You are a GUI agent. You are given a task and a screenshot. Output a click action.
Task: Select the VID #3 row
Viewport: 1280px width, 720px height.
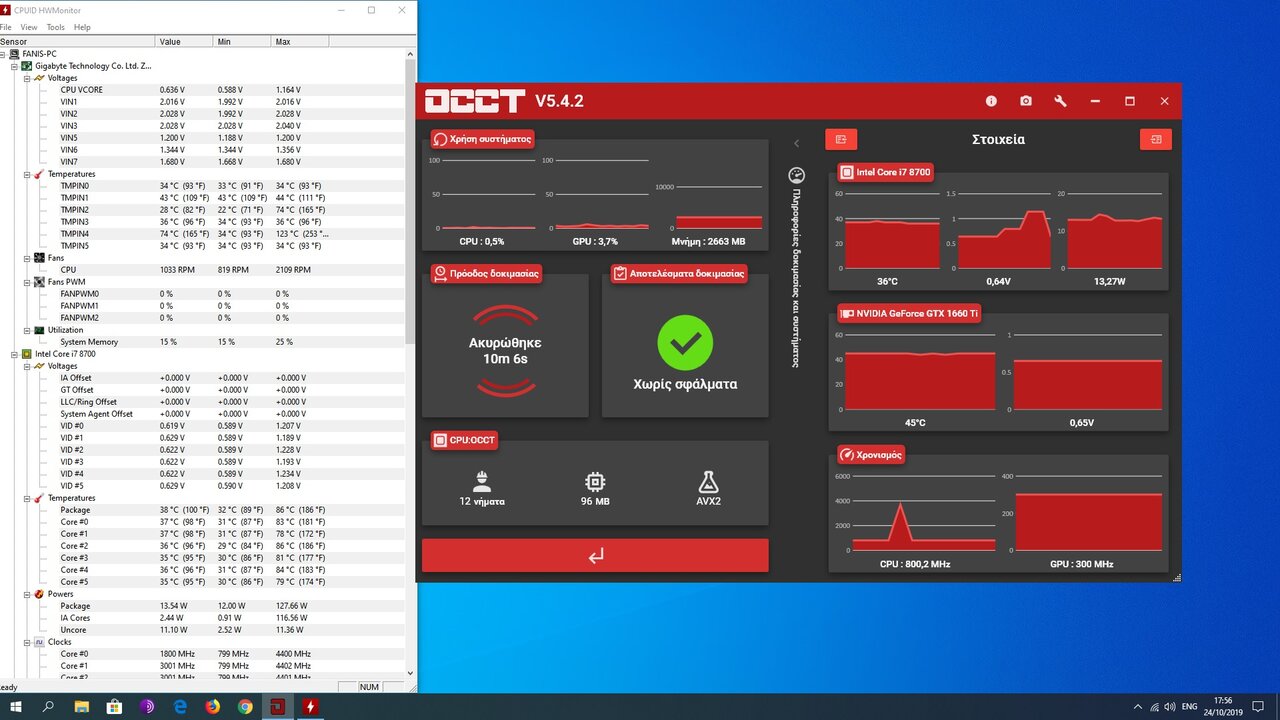tap(201, 462)
